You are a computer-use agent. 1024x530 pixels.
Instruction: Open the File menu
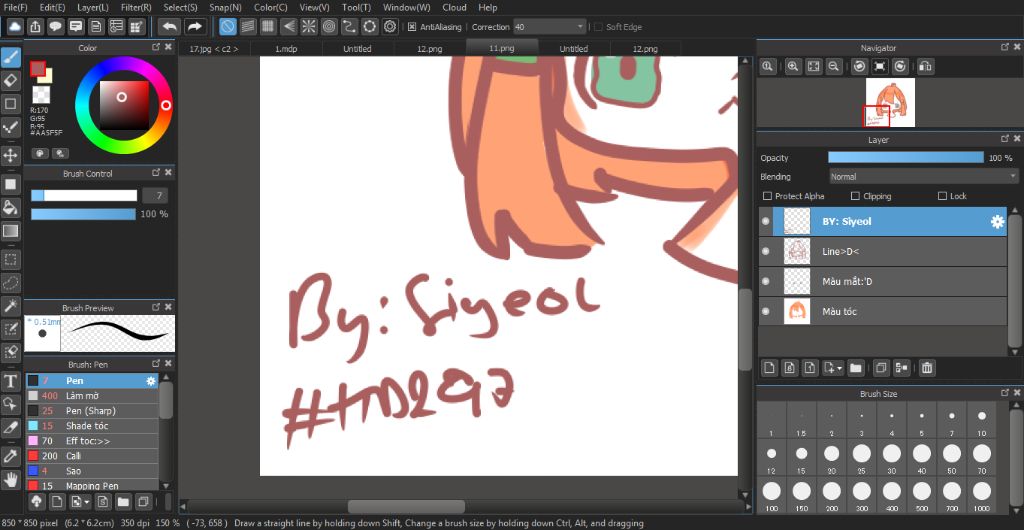tap(16, 7)
